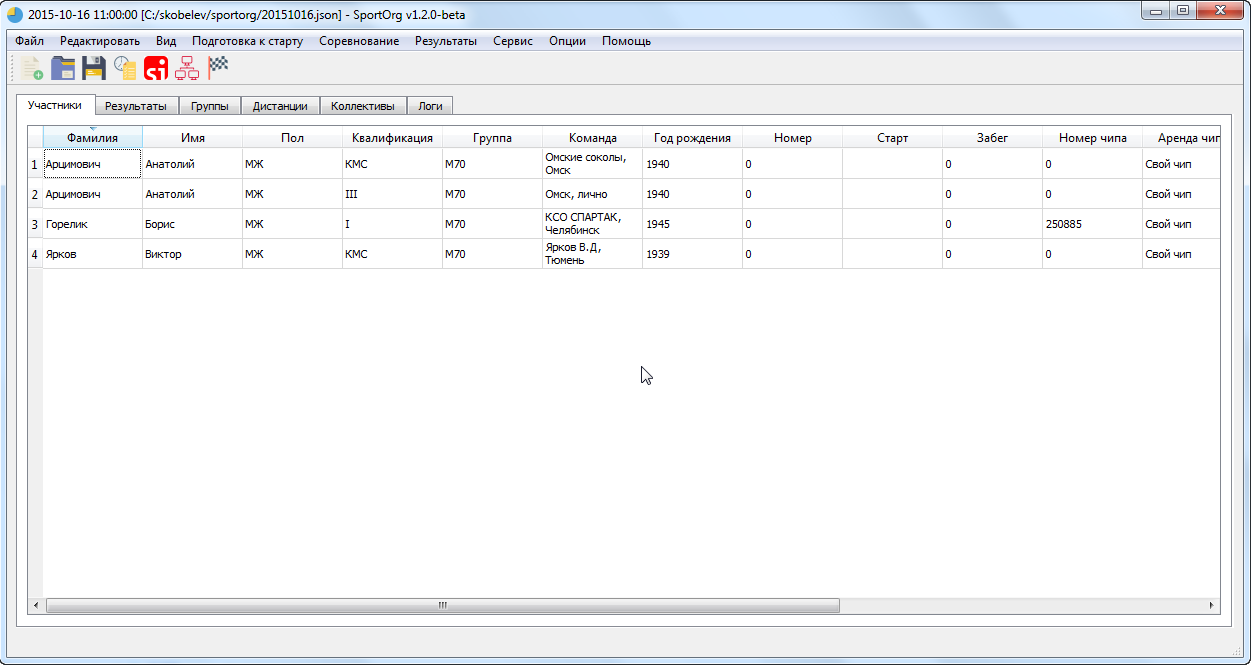Click the birth year 1945 cell

(x=692, y=224)
